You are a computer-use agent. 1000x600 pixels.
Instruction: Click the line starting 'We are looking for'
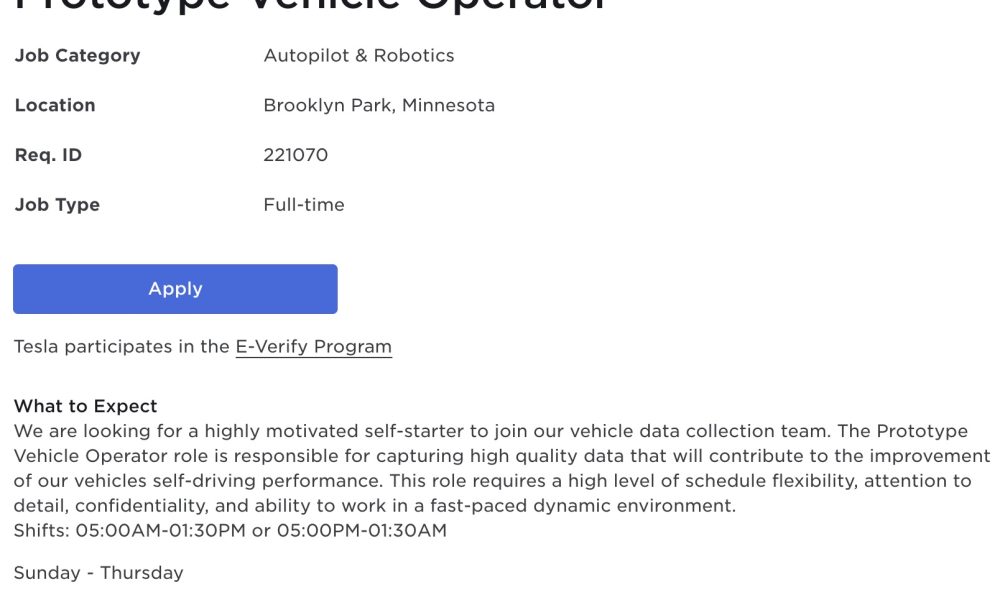coord(491,432)
